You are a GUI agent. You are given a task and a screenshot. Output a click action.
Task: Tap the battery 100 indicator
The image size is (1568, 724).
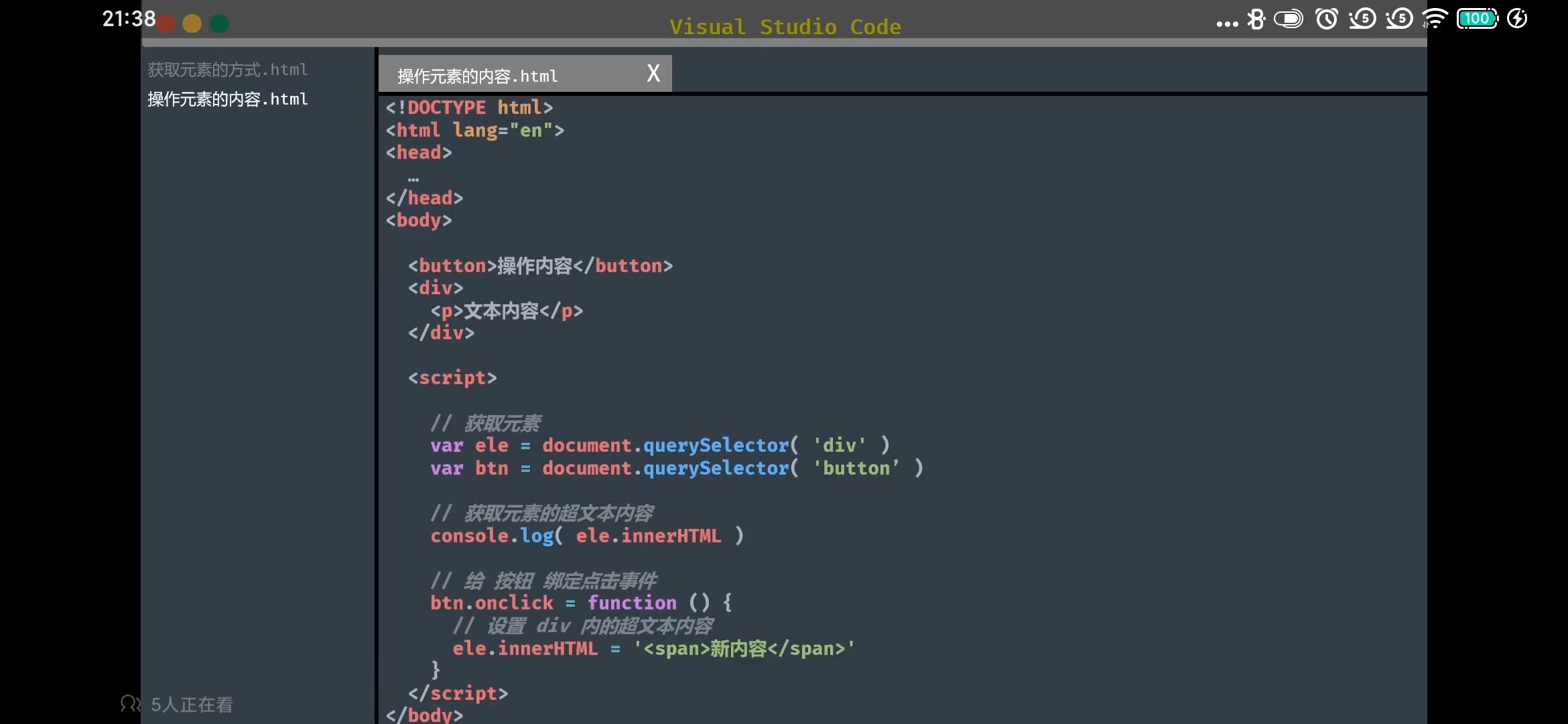pyautogui.click(x=1478, y=19)
